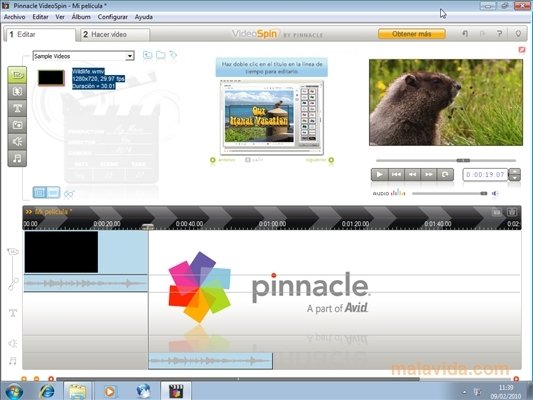Select the Titles album T icon

(x=17, y=108)
